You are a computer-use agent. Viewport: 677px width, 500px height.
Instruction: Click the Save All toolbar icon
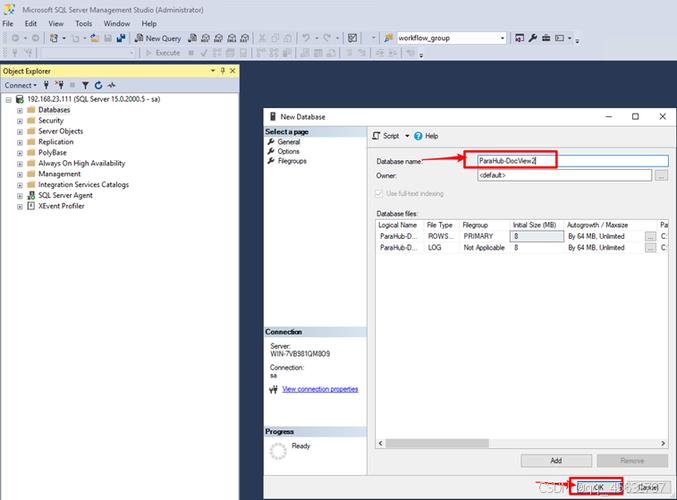(121, 38)
